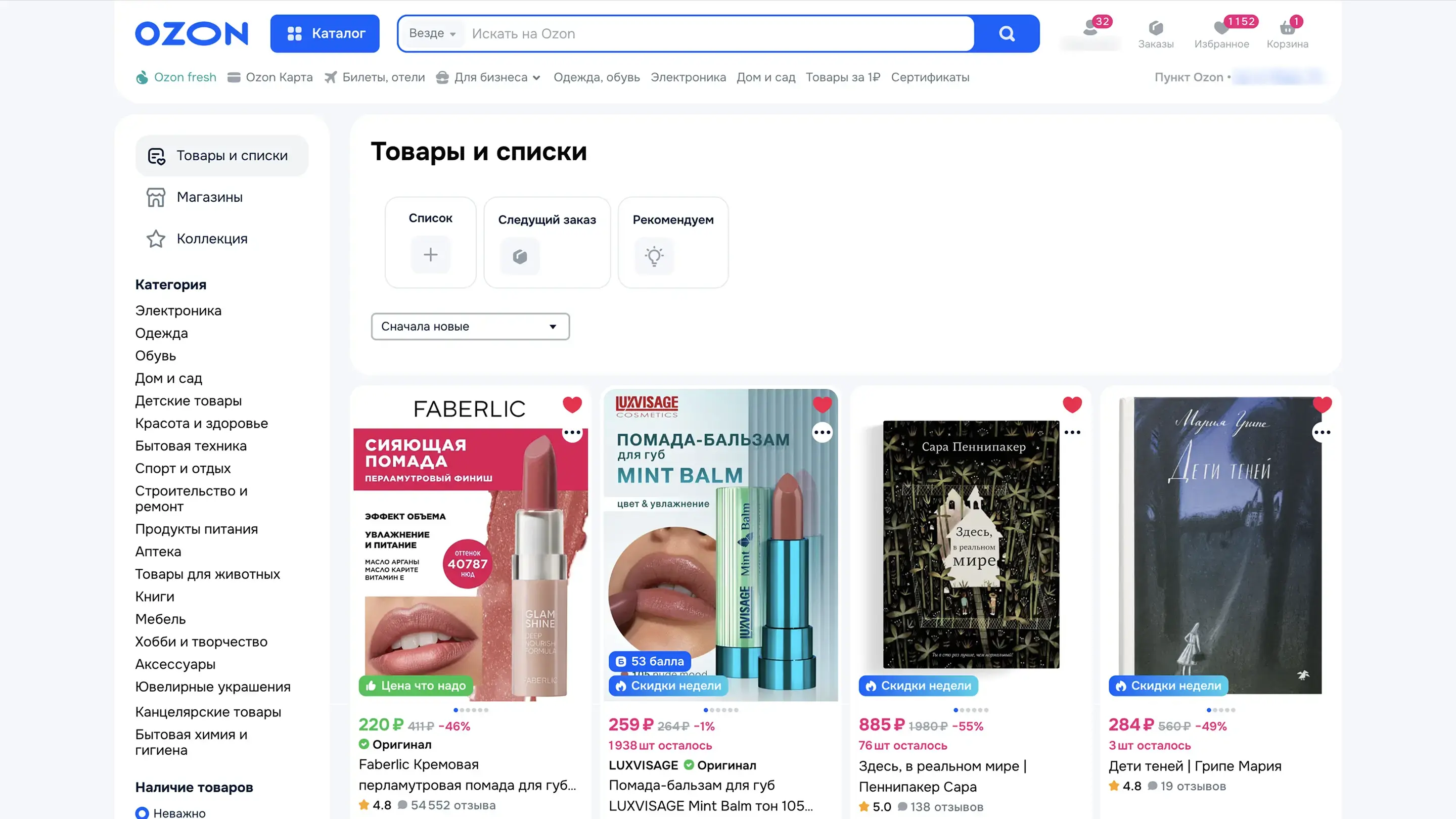Open three-dots menu on Faberlic lipstick card
This screenshot has height=819, width=1456.
point(572,433)
